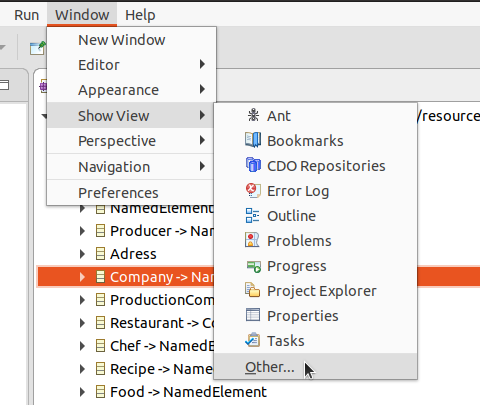Select the Restaurant class row
Screen dimensions: 480x405
click(162, 323)
